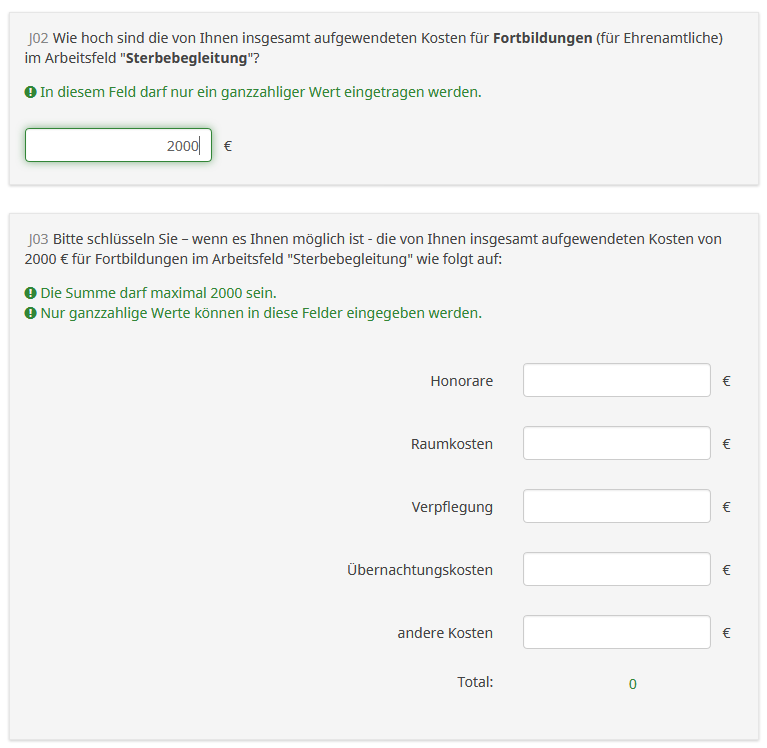Click the 'andere Kosten' label
Screen dimensions: 767x748
(x=444, y=632)
